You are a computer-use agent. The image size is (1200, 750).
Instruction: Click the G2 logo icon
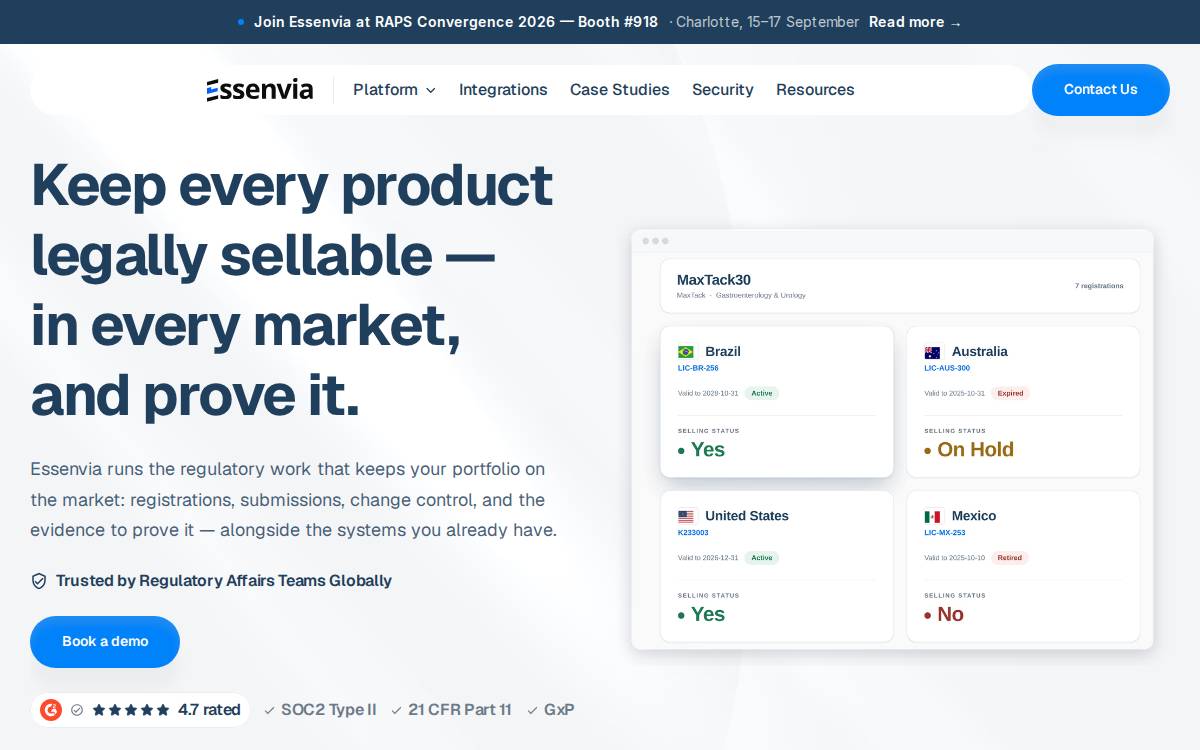(51, 710)
